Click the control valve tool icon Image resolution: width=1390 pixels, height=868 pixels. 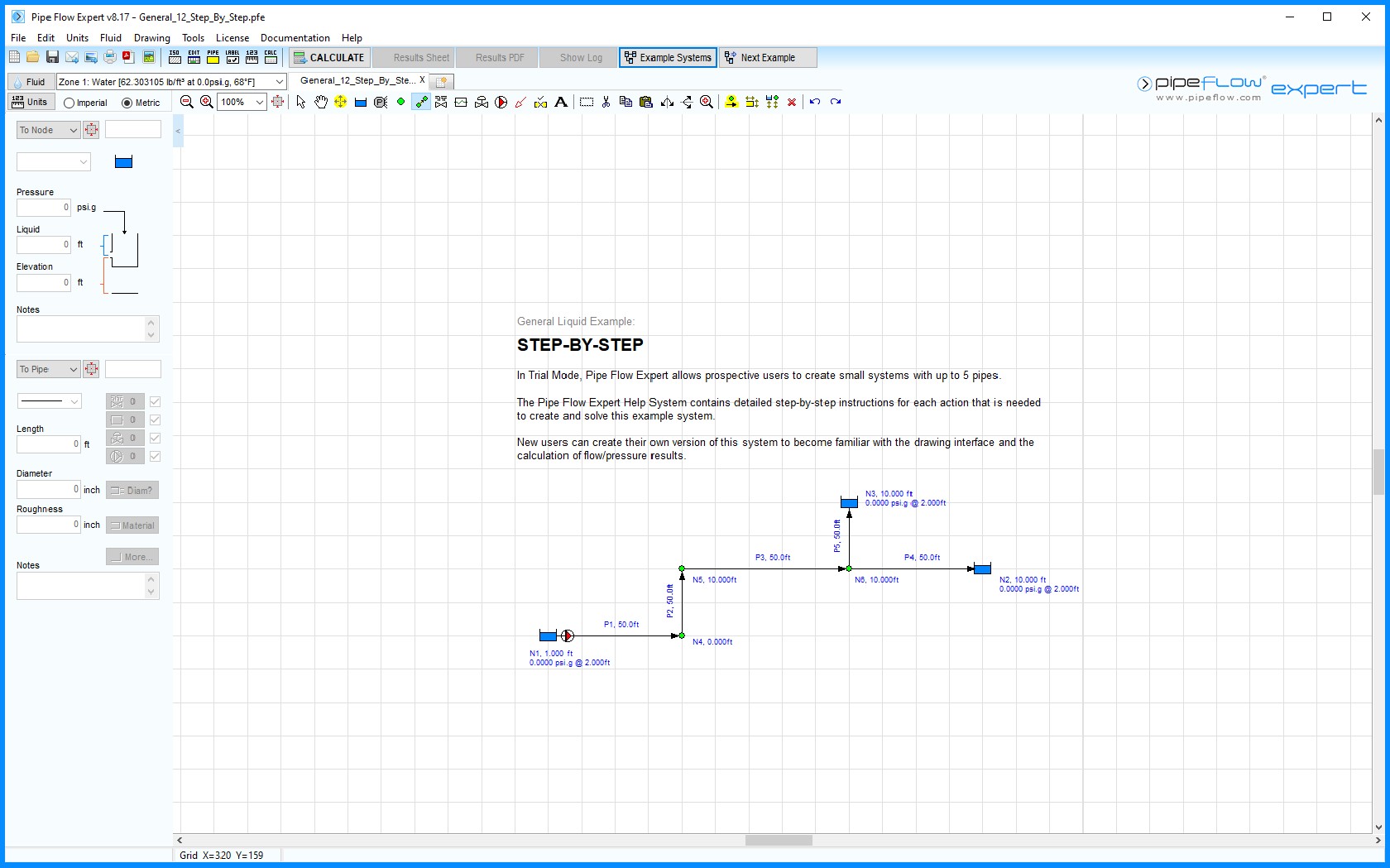pos(482,102)
